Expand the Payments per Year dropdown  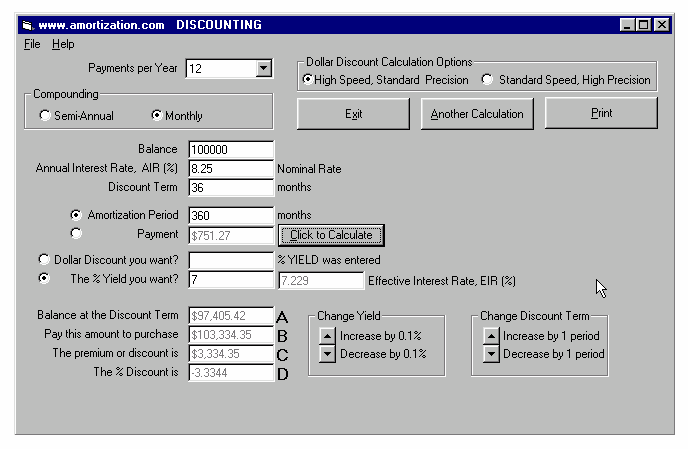264,69
